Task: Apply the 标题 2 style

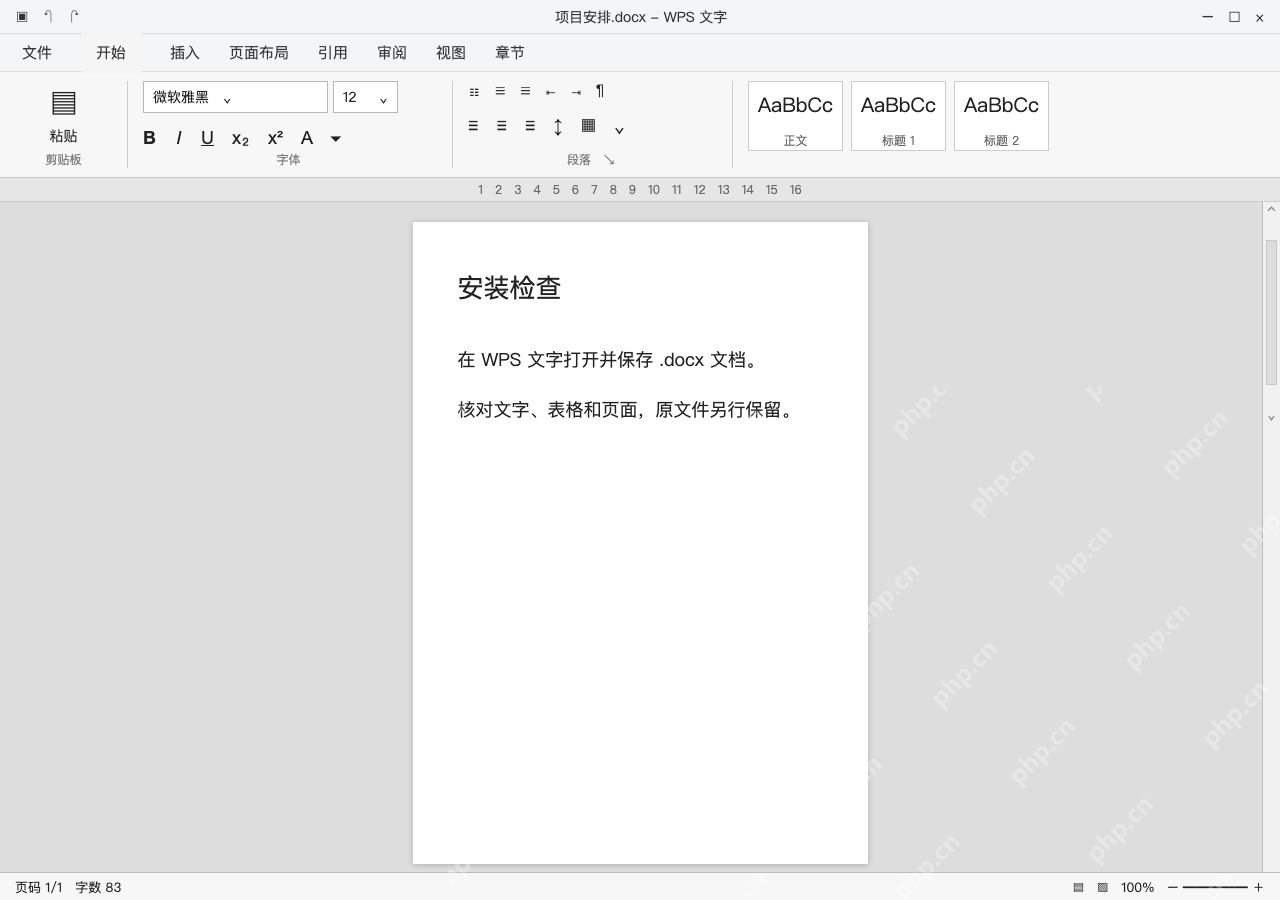Action: pos(1001,116)
